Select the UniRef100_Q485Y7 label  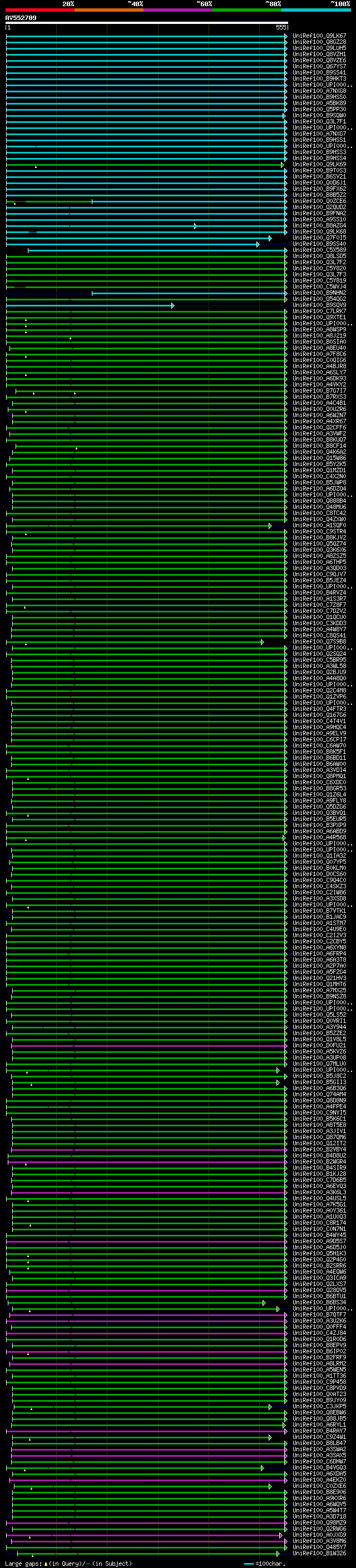click(x=319, y=1547)
